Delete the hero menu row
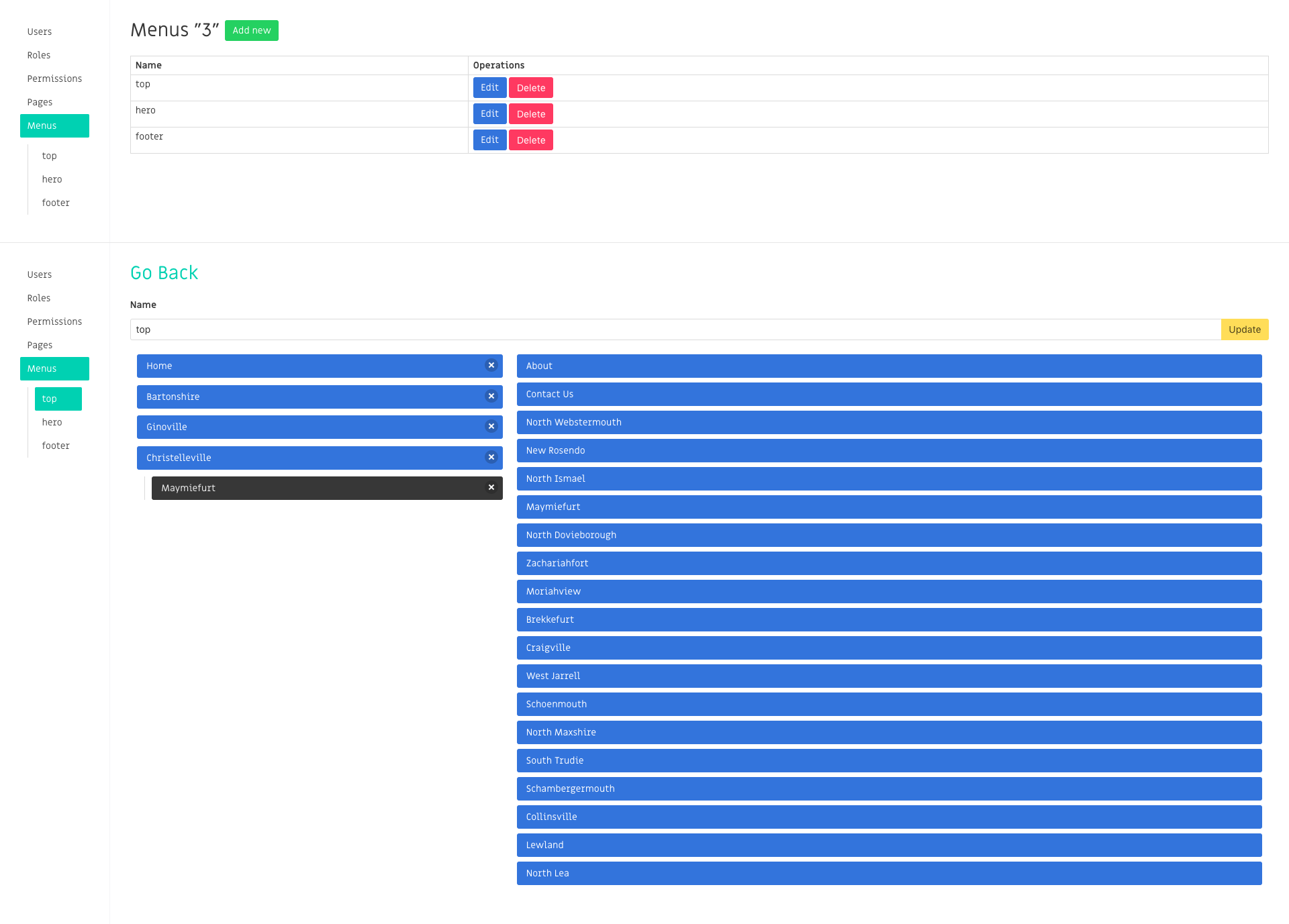The width and height of the screenshot is (1289, 924). coord(530,114)
